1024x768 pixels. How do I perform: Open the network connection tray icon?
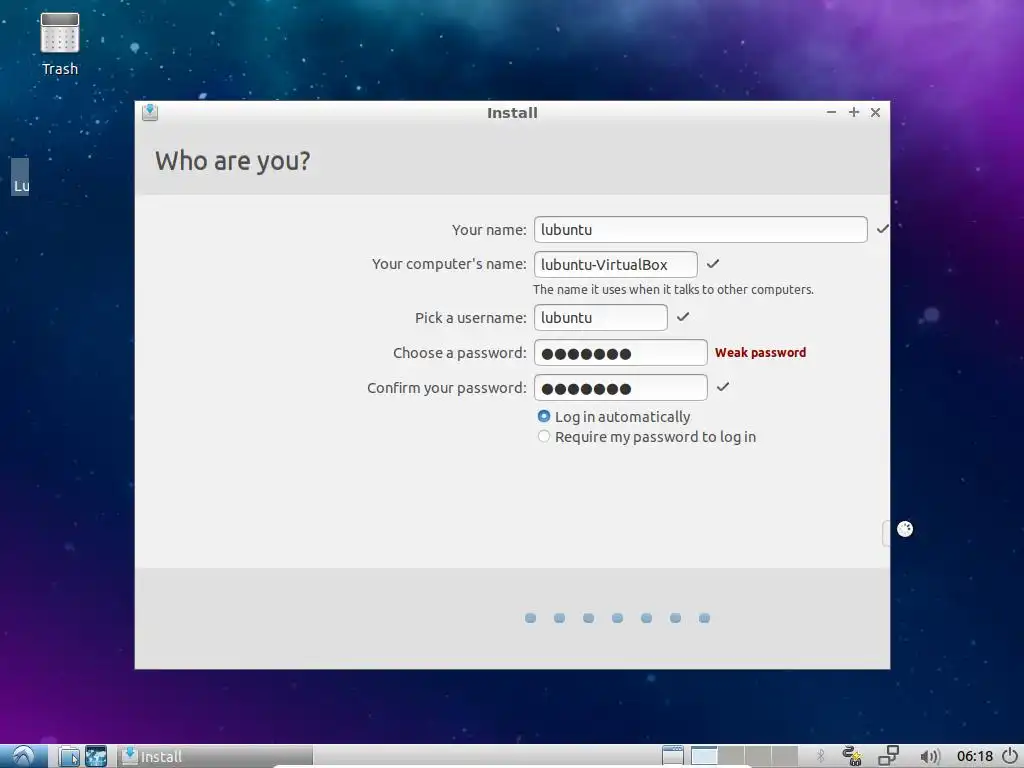pos(852,756)
